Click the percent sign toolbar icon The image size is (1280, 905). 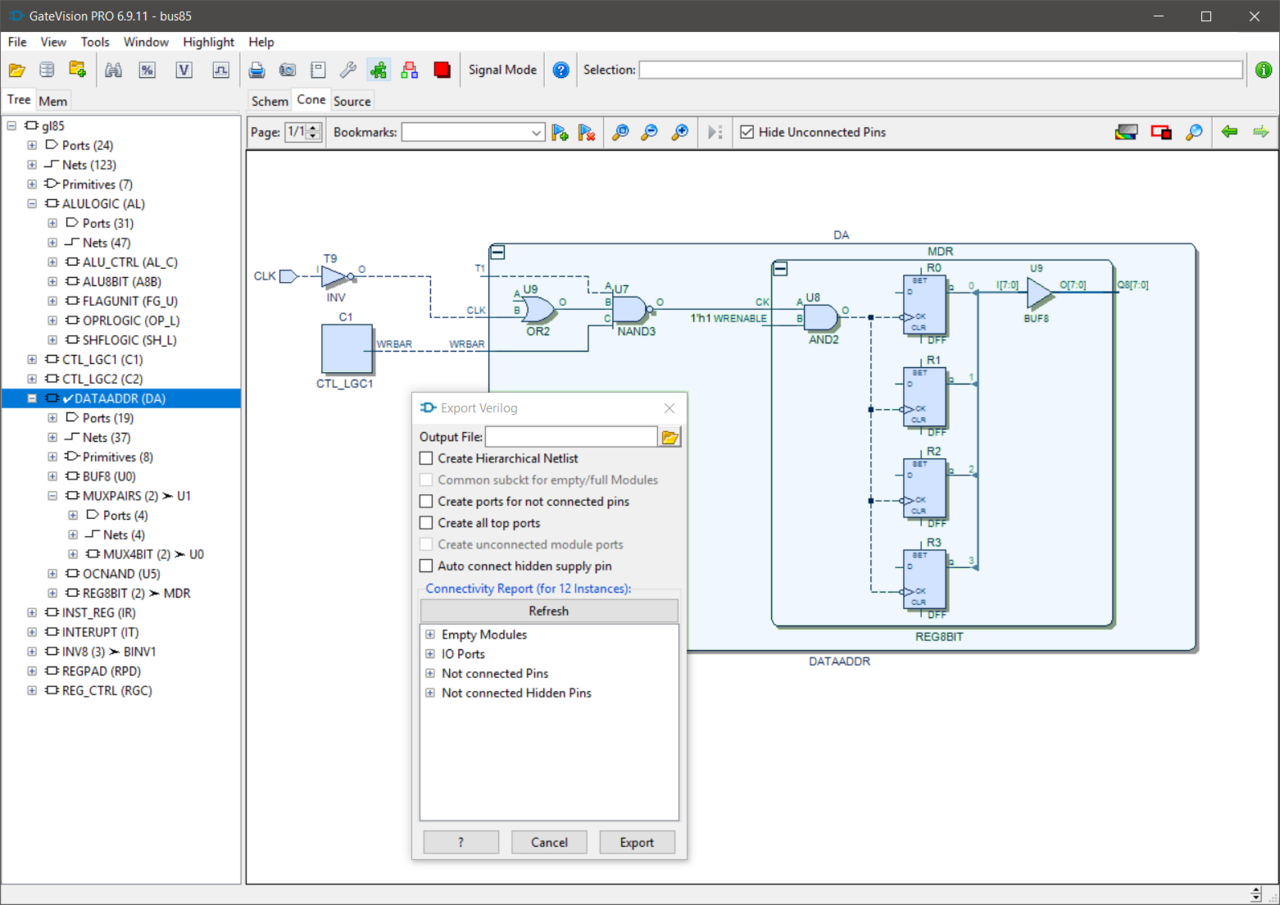click(x=148, y=70)
